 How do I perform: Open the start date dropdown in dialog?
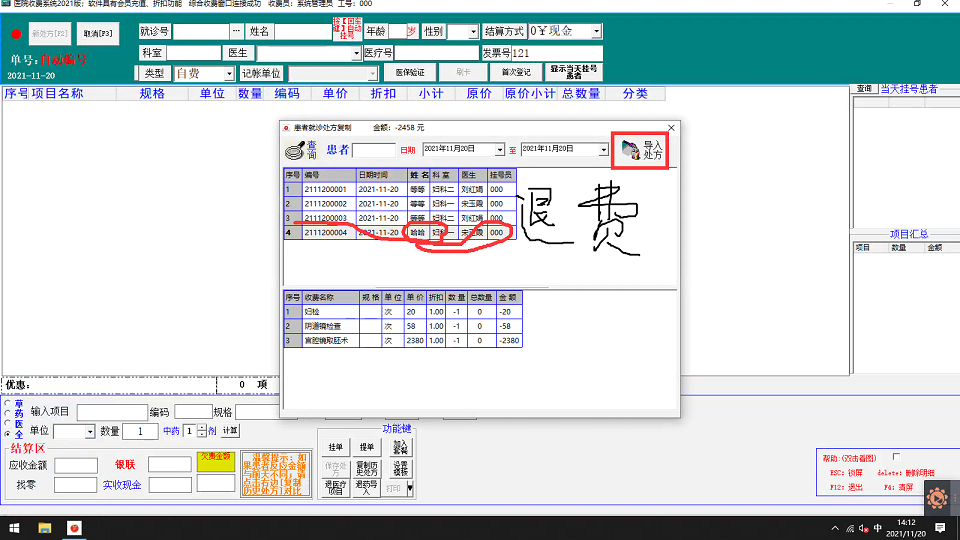(500, 150)
